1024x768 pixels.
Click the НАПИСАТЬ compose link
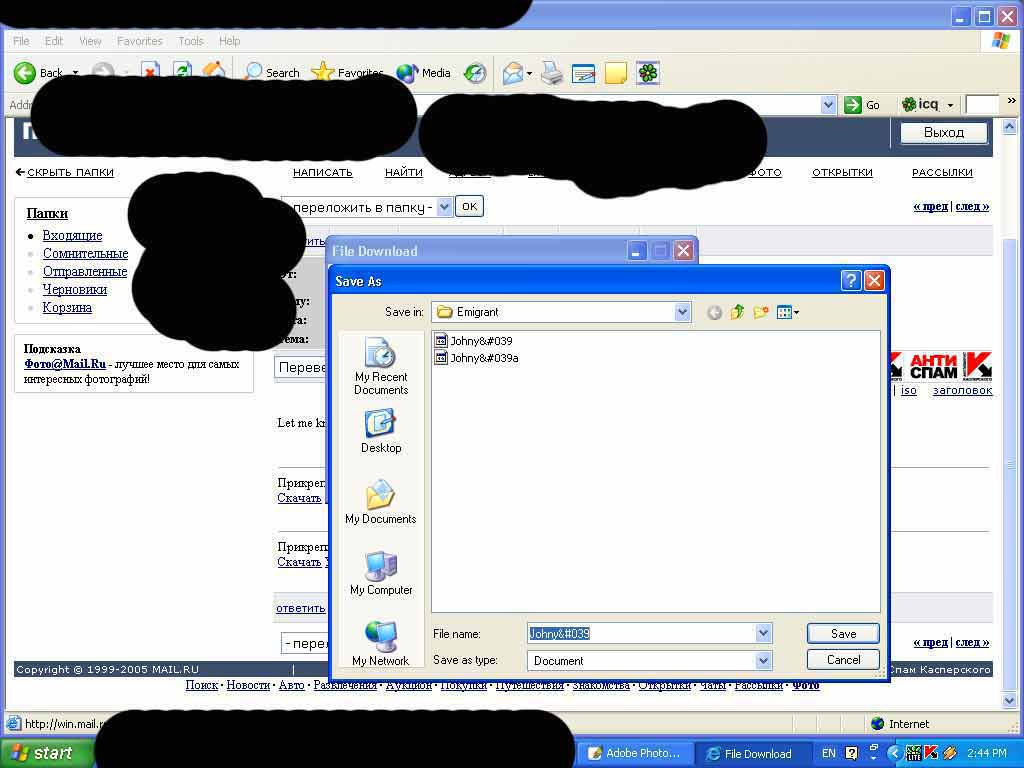click(x=323, y=172)
